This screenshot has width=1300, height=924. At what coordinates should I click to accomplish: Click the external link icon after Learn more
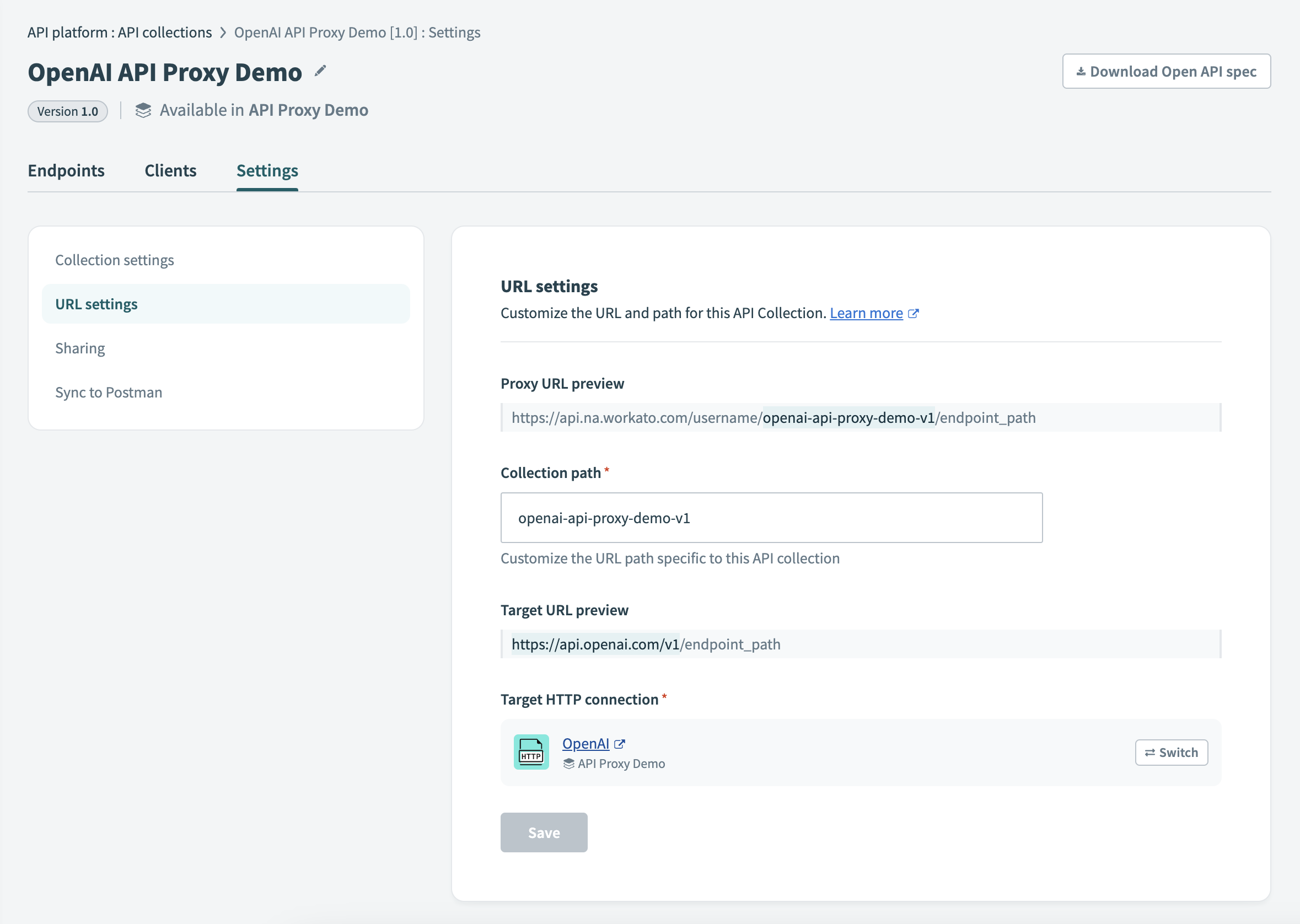914,313
